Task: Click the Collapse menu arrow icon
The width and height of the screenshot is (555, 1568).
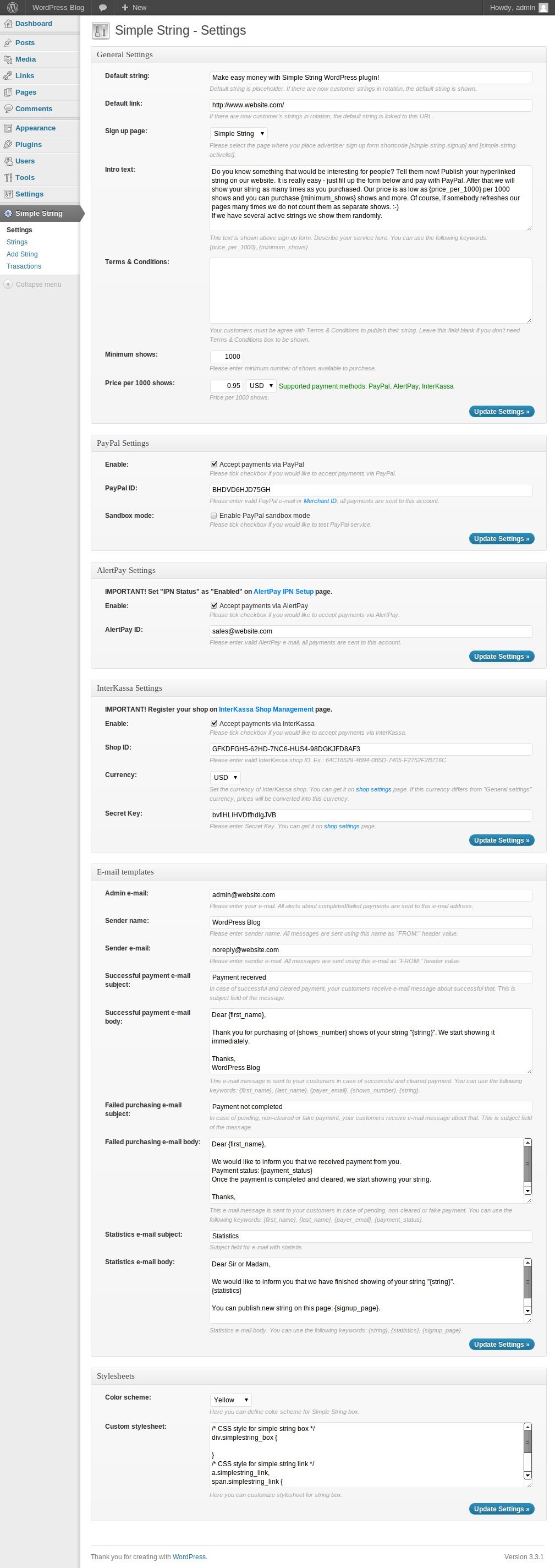Action: tap(8, 284)
